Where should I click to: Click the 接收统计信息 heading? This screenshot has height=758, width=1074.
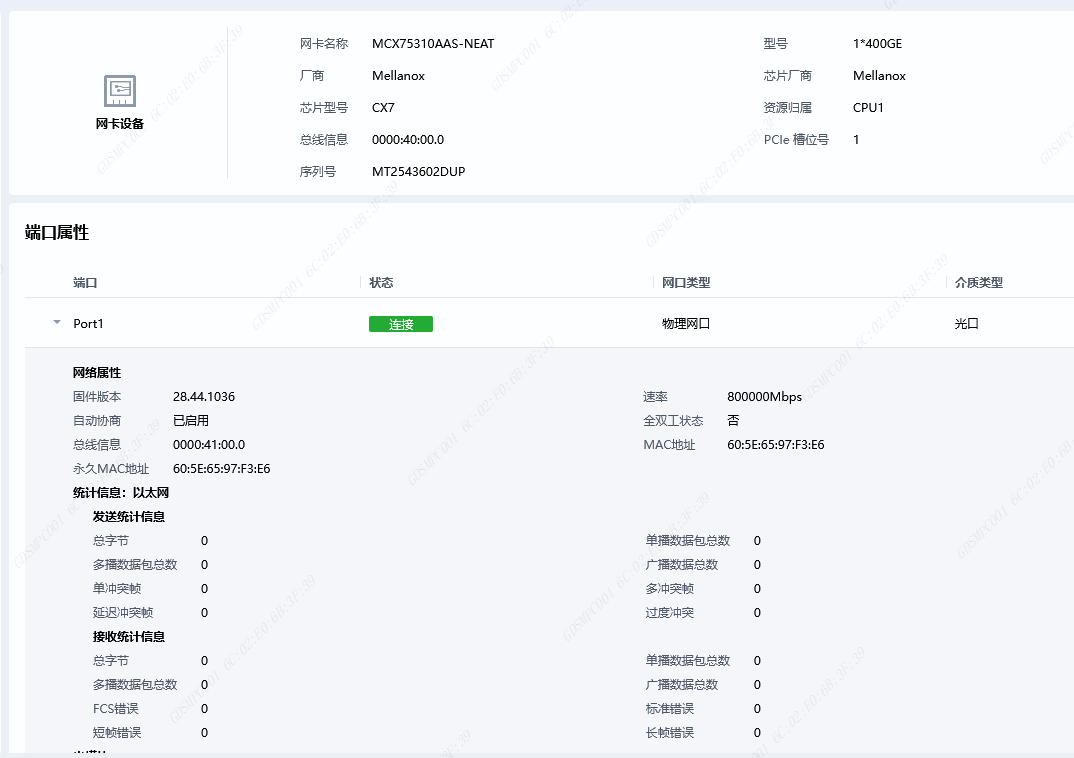point(129,637)
